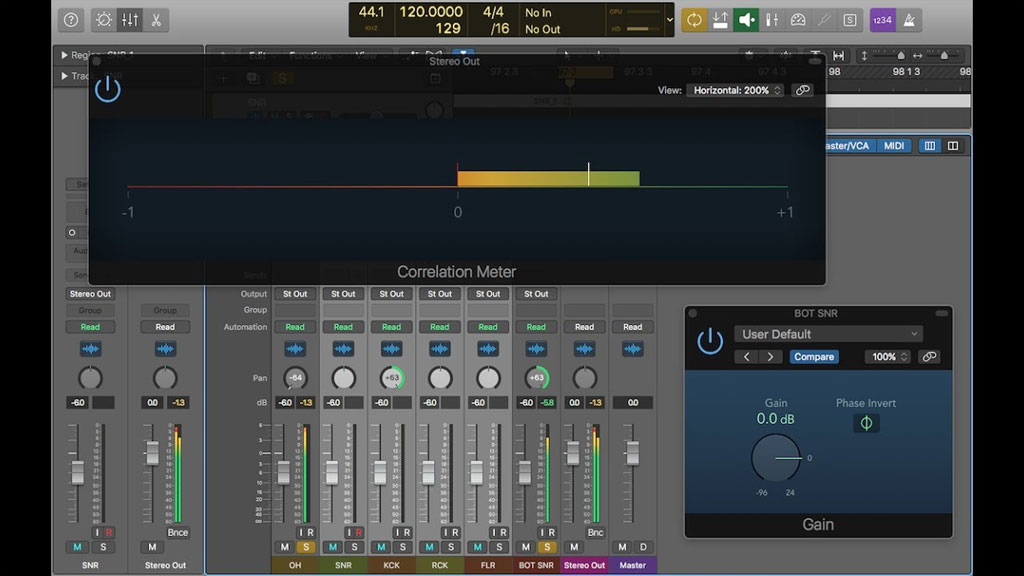Switch to narrow channel strips view icon

929,146
